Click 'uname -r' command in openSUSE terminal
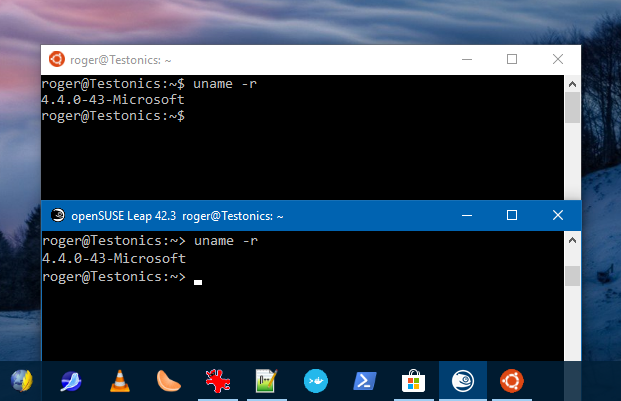621x401 pixels. click(x=226, y=241)
